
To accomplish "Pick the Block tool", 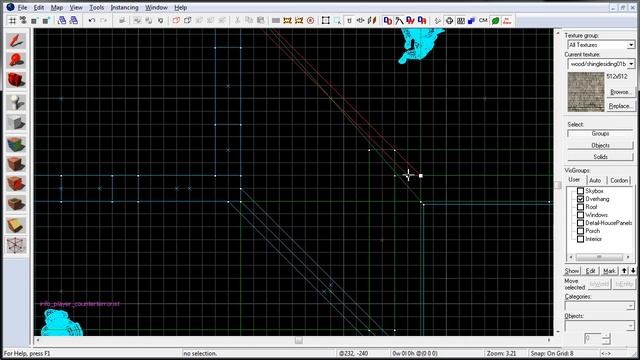I will [16, 122].
